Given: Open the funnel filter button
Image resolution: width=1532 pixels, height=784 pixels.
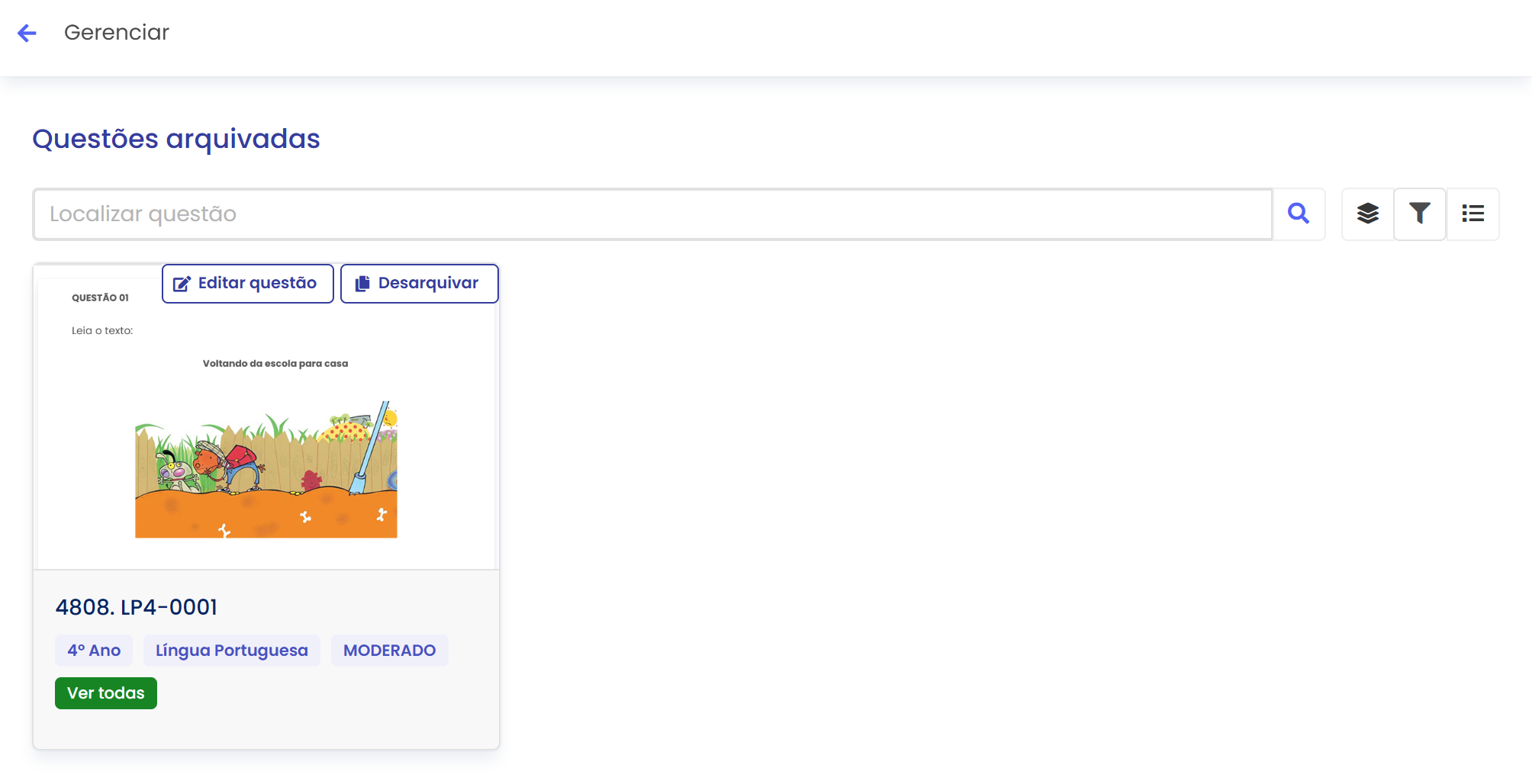Looking at the screenshot, I should [1420, 214].
